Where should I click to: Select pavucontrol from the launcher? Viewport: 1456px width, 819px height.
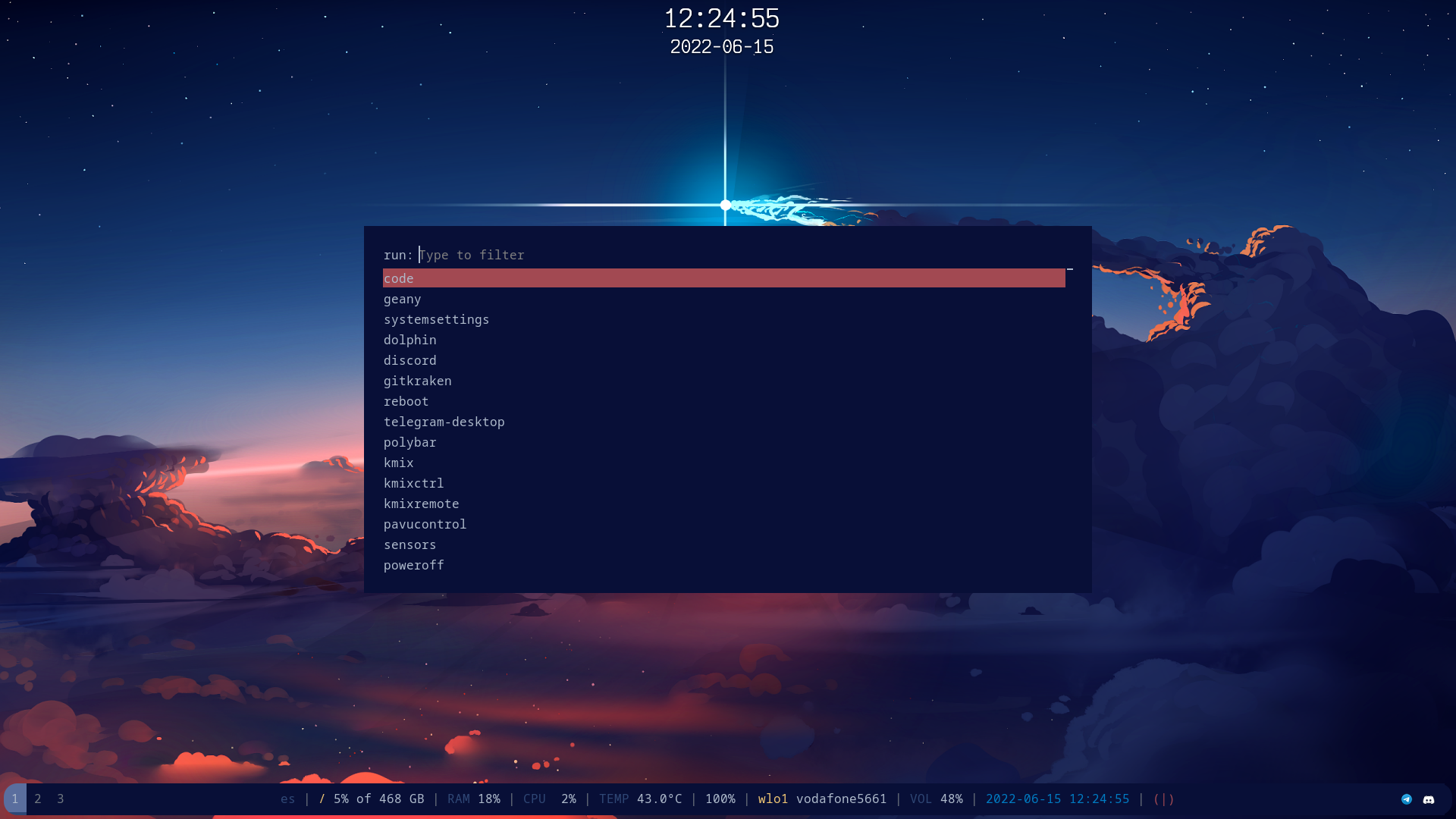click(x=425, y=524)
